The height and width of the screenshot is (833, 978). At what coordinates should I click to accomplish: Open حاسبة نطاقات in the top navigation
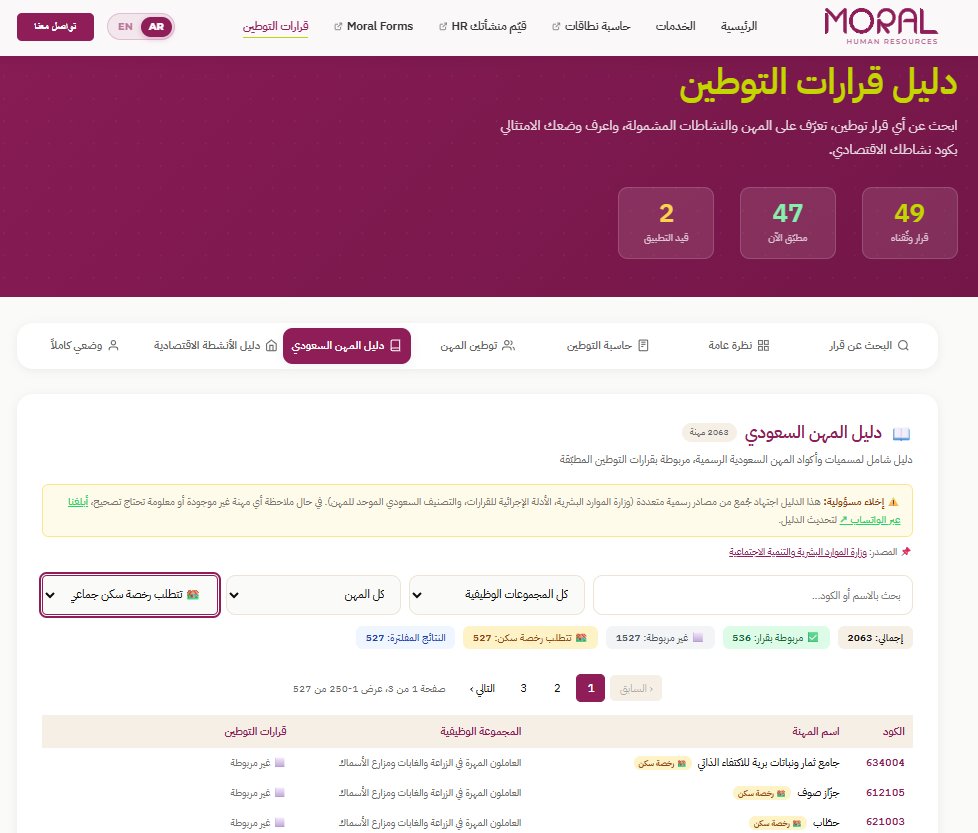pos(591,26)
